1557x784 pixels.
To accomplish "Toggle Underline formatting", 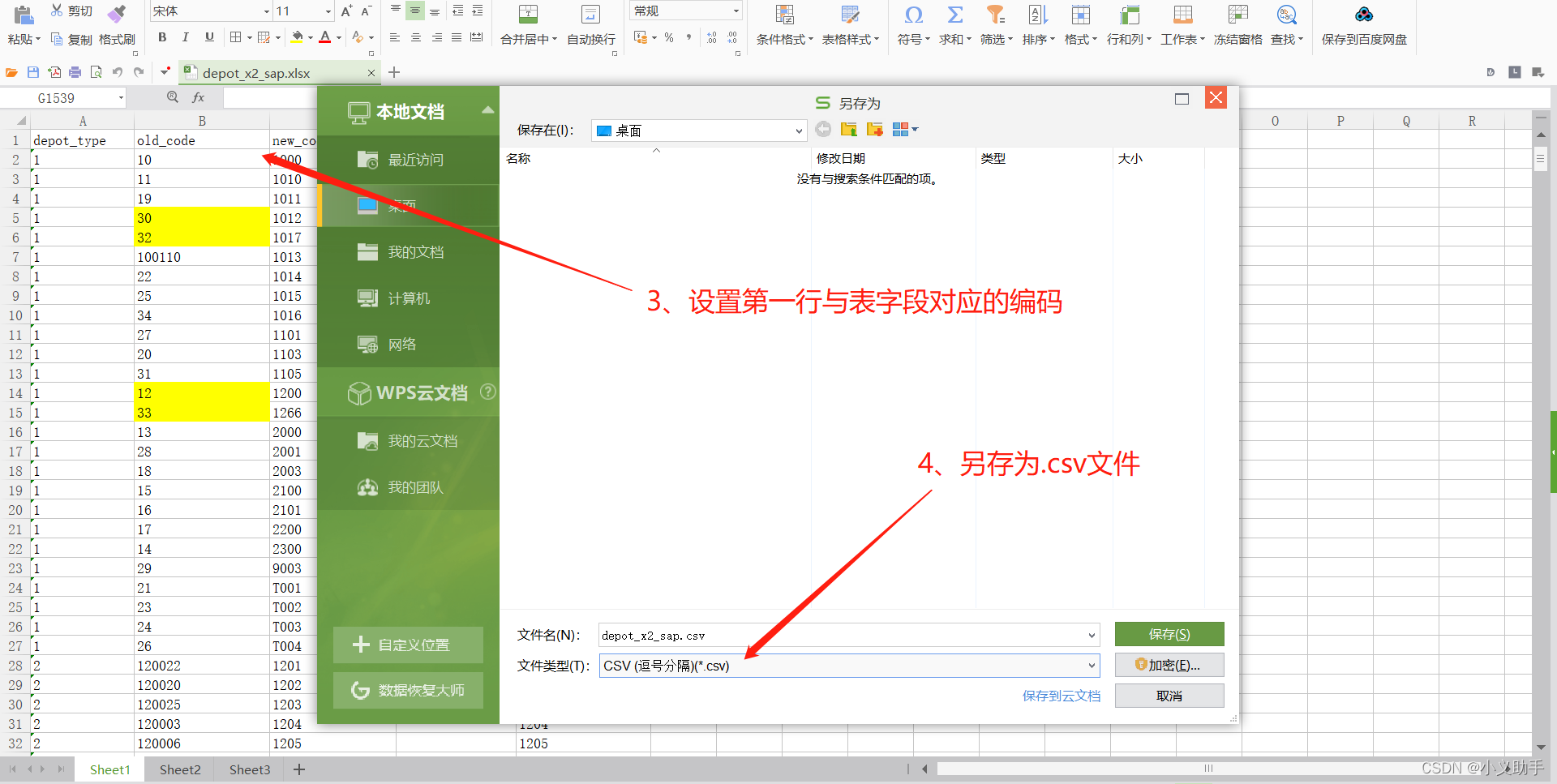I will (209, 37).
